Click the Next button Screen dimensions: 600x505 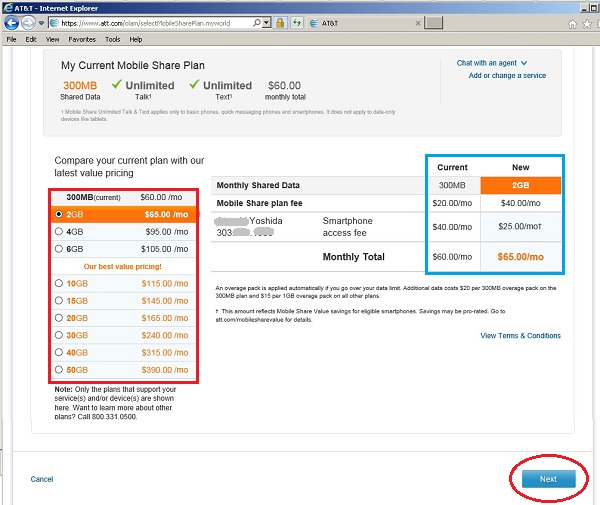point(548,479)
